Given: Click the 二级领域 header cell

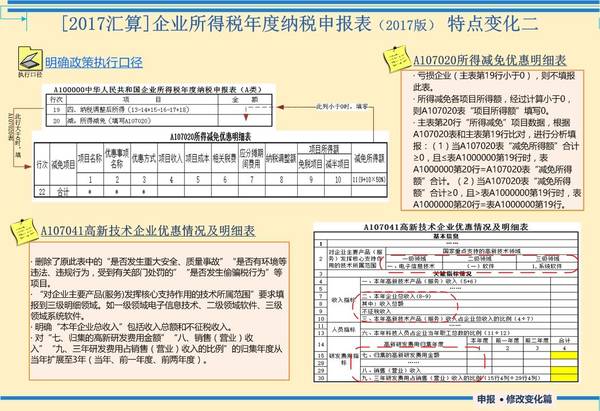Looking at the screenshot, I should coord(479,258).
